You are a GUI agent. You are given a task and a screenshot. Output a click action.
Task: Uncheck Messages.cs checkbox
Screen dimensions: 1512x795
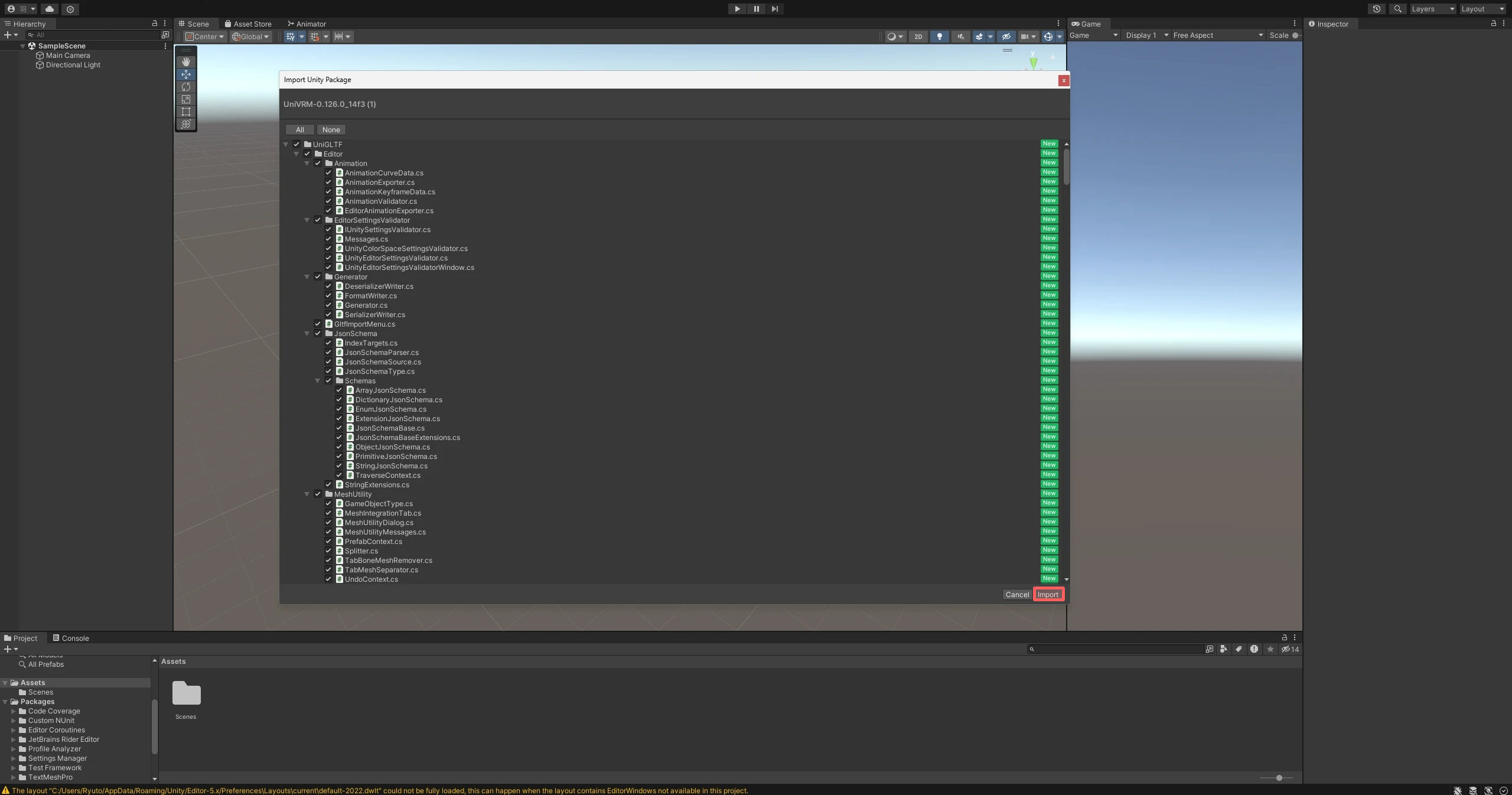point(328,239)
